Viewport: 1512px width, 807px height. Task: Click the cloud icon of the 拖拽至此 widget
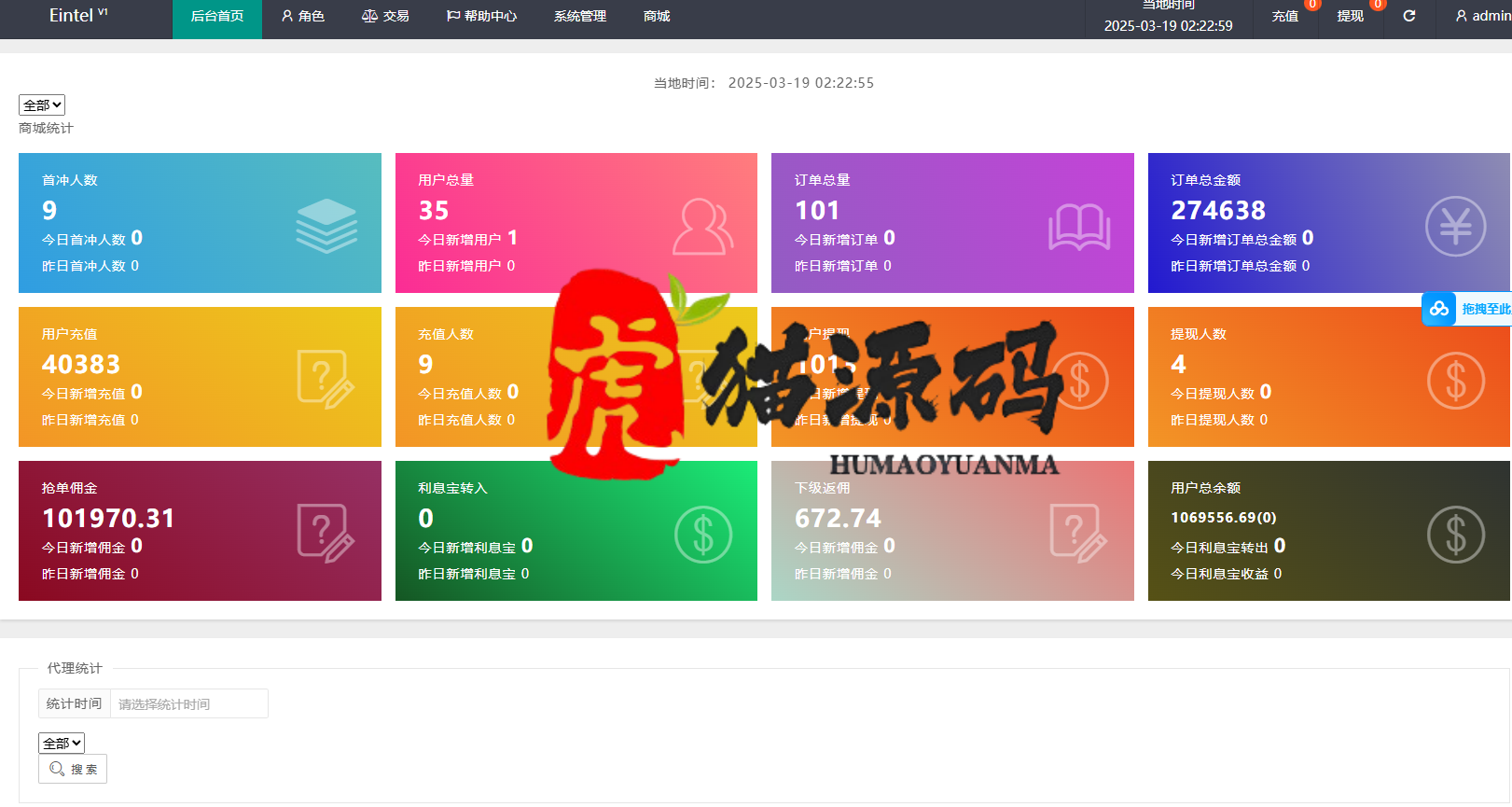tap(1439, 309)
